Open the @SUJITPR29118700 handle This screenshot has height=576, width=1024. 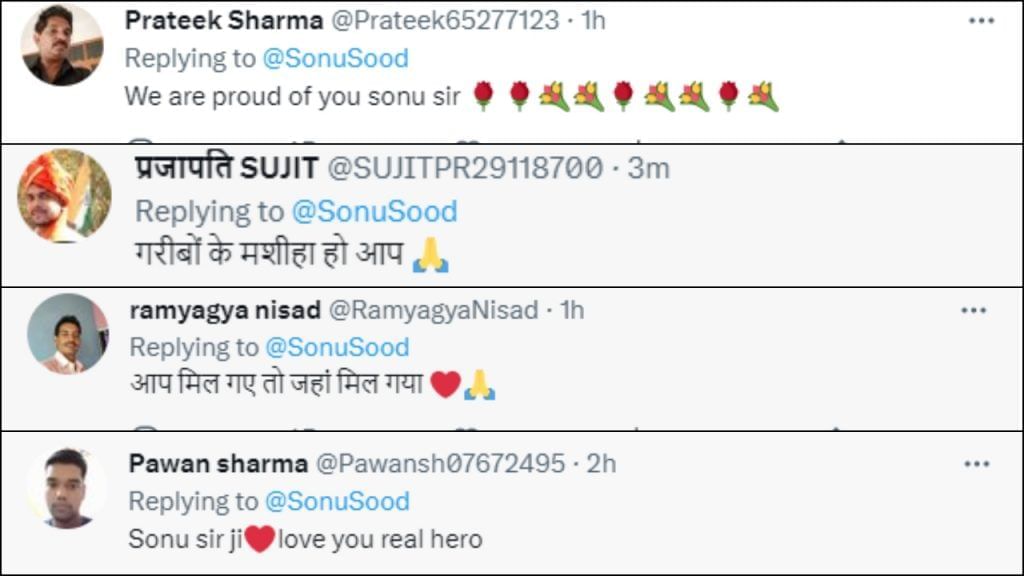(x=465, y=169)
